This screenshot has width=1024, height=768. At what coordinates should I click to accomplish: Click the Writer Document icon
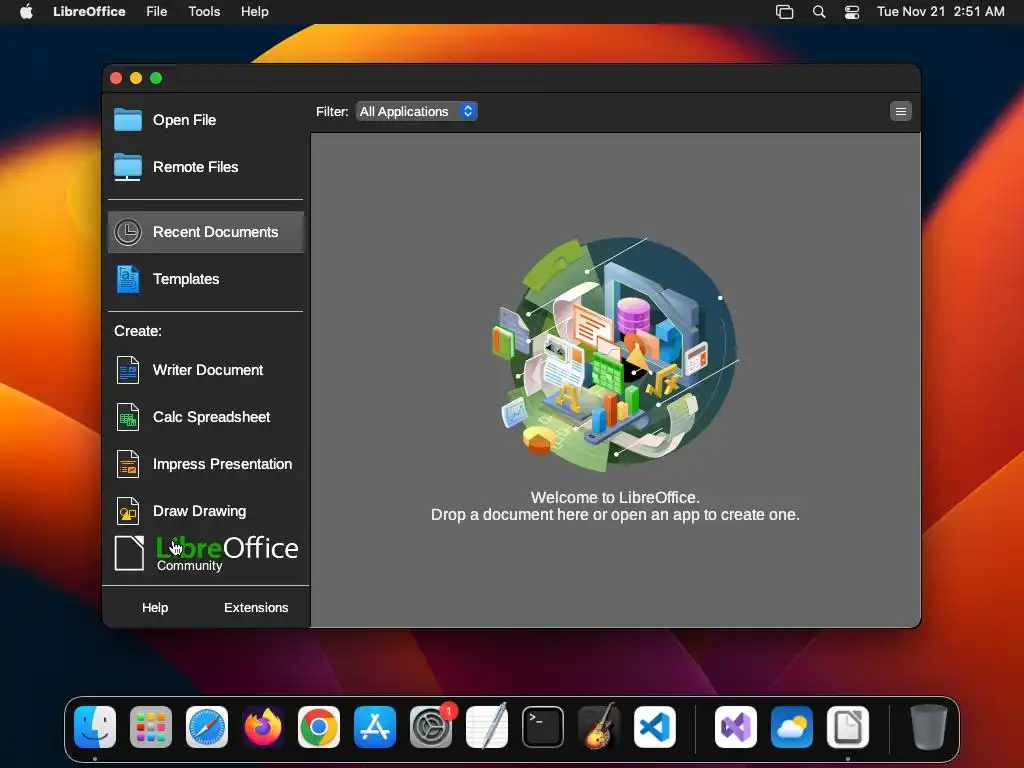tap(127, 370)
